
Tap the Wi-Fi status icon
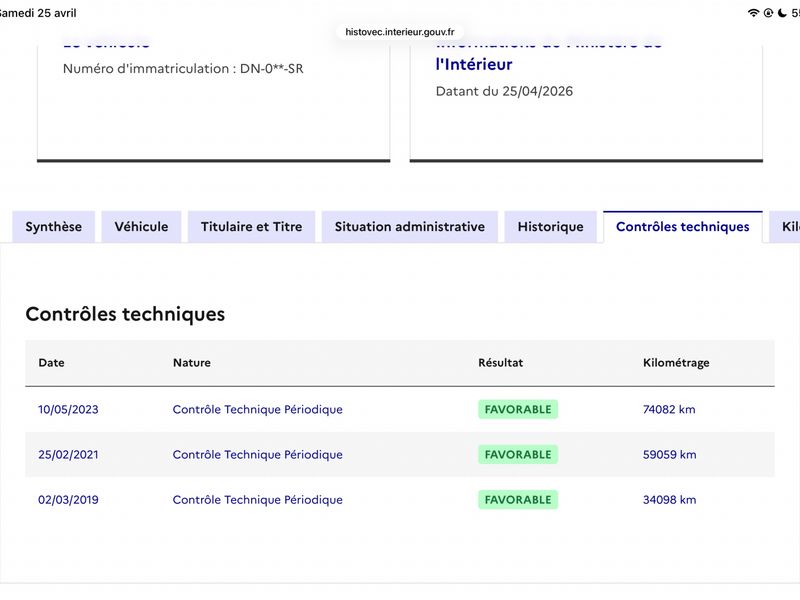[x=753, y=13]
